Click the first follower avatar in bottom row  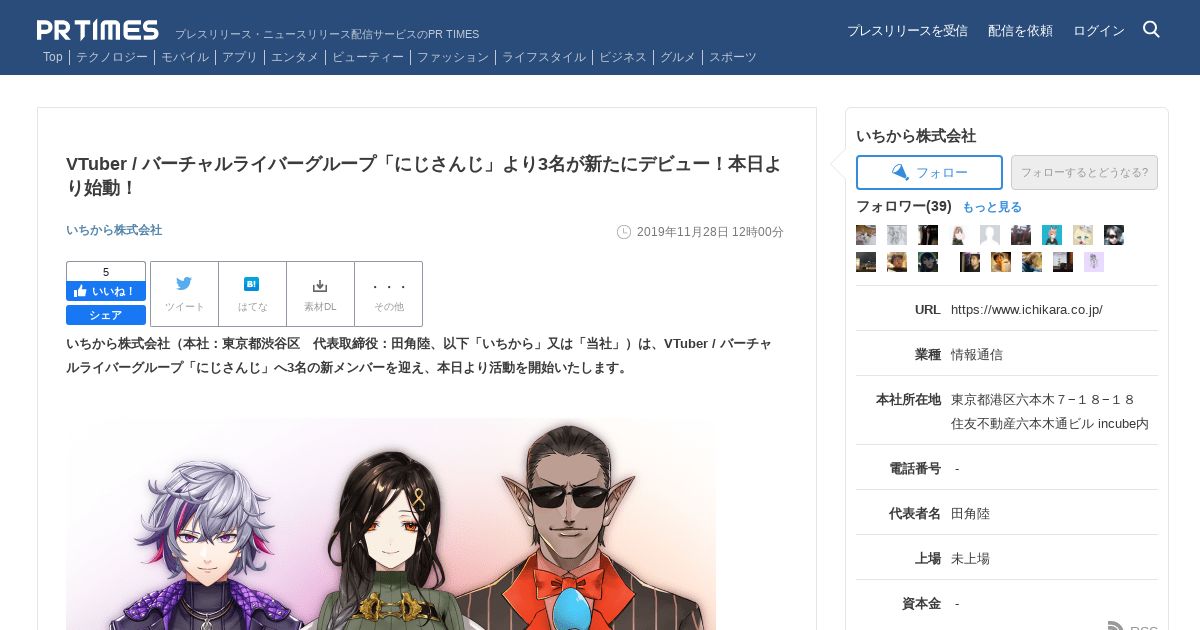point(866,262)
